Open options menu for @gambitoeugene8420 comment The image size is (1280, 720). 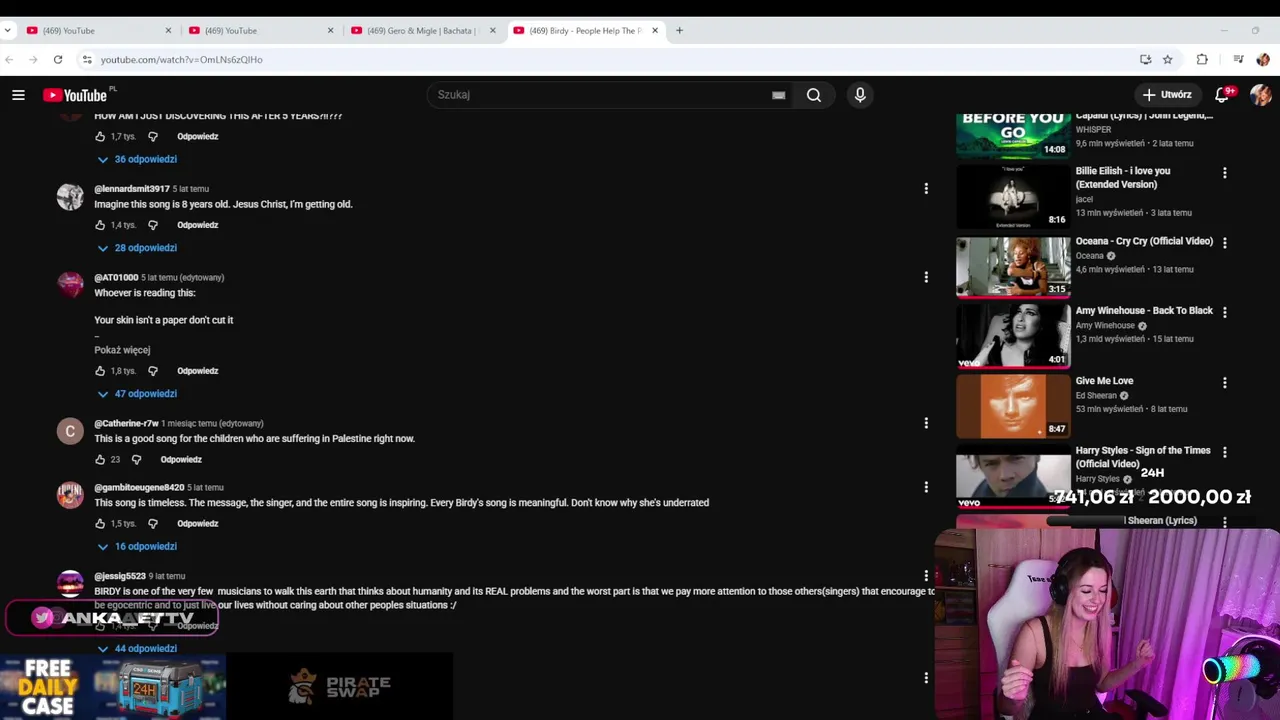pyautogui.click(x=926, y=487)
